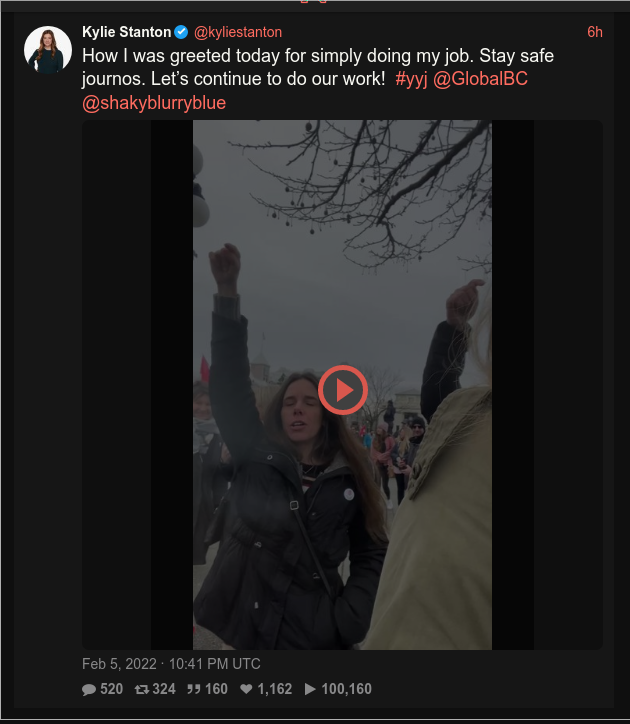Click the blue verified badge icon
This screenshot has width=630, height=724.
pos(181,32)
